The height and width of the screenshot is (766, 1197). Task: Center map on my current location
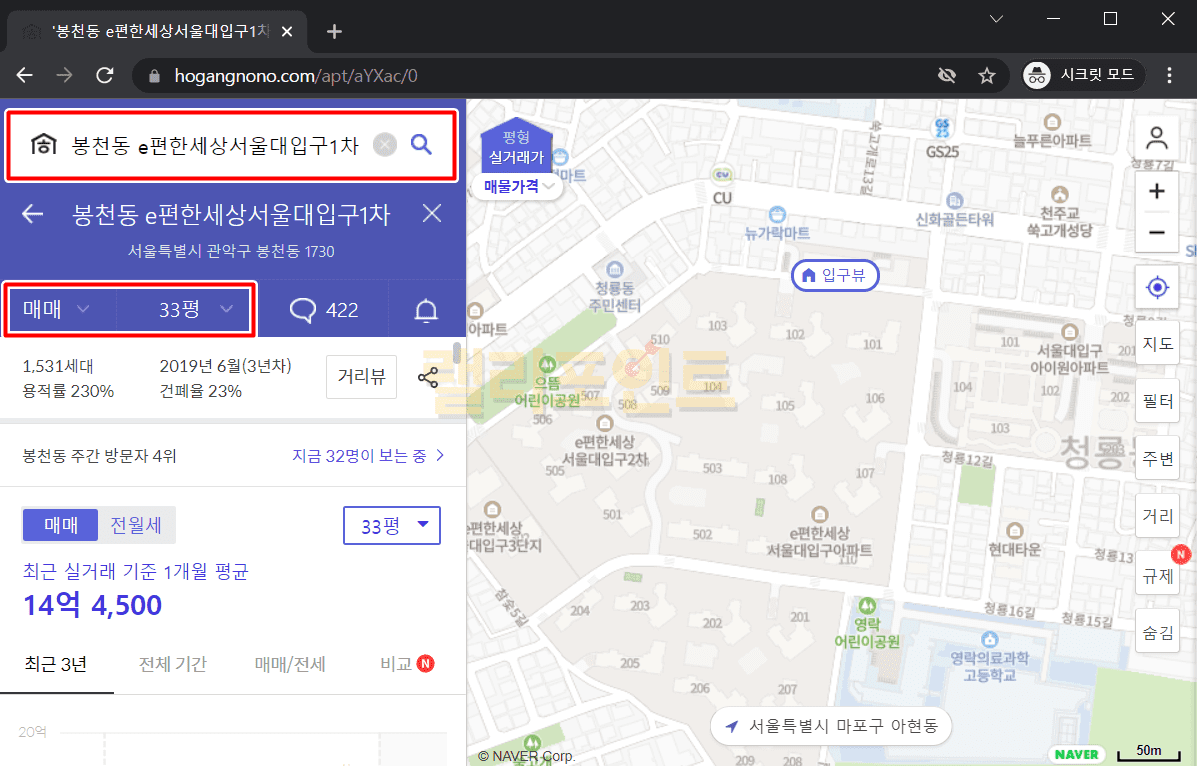point(1157,288)
